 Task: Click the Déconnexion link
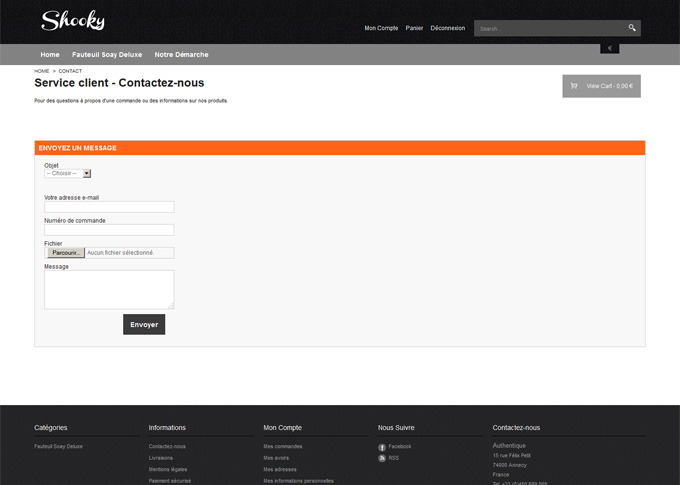(x=447, y=28)
